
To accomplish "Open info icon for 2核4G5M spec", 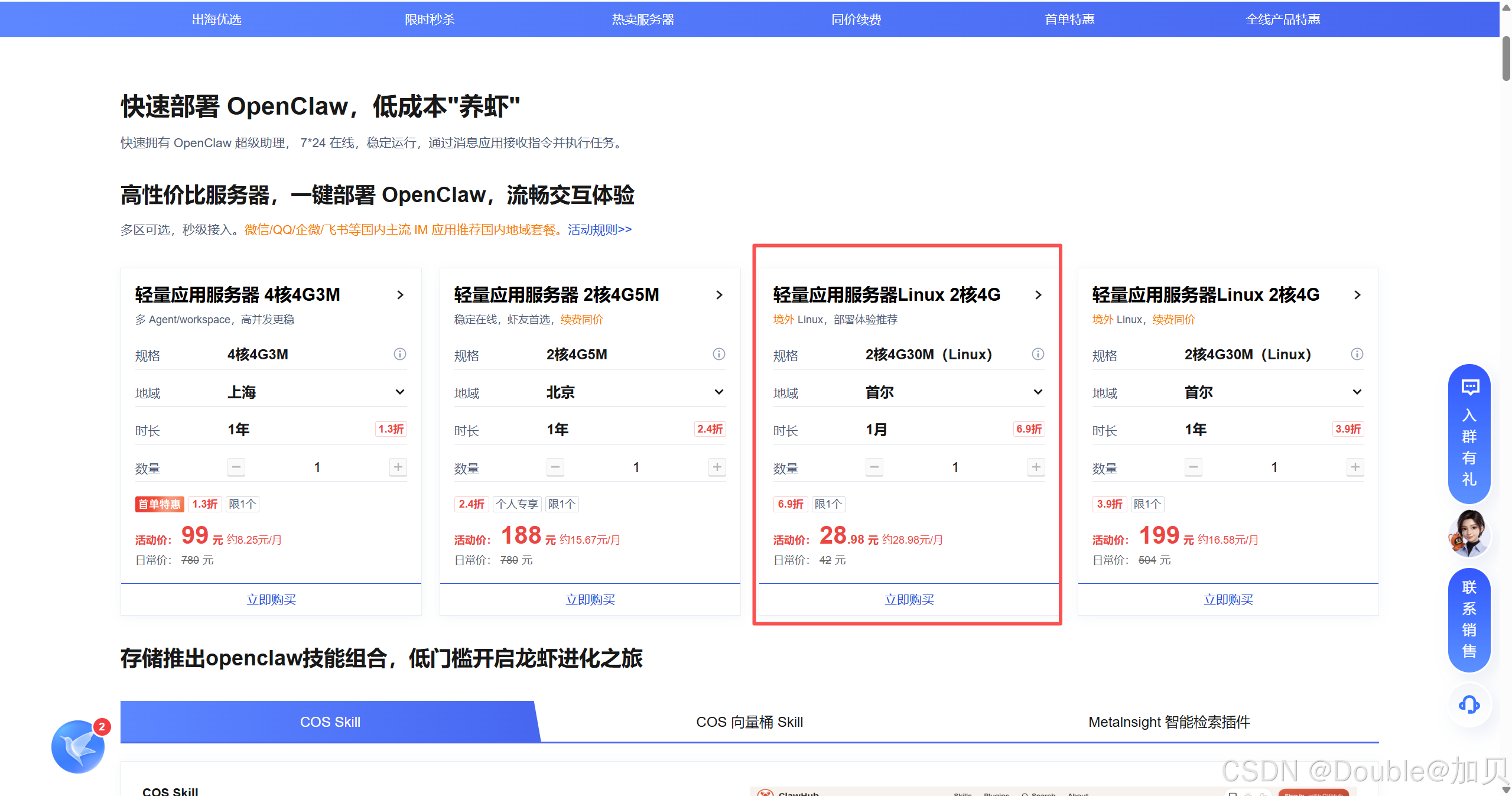I will pyautogui.click(x=719, y=354).
